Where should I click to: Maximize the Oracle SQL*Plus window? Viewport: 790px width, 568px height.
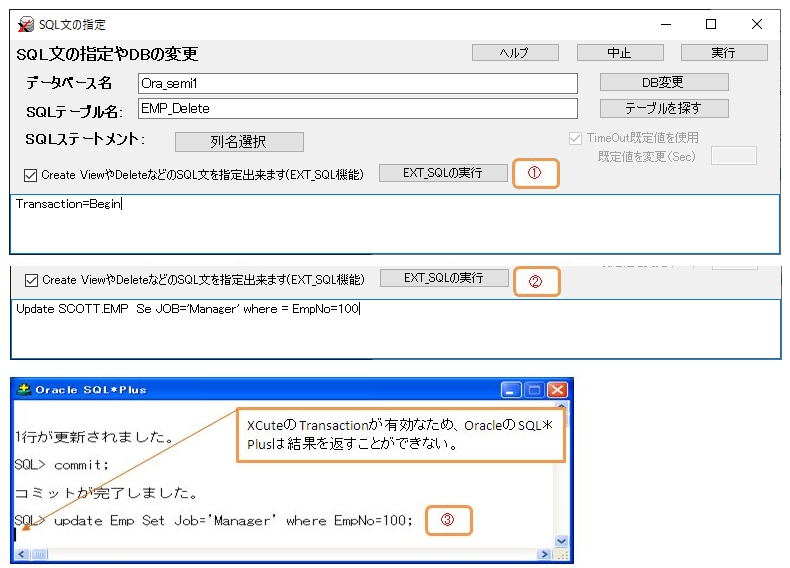coord(534,390)
